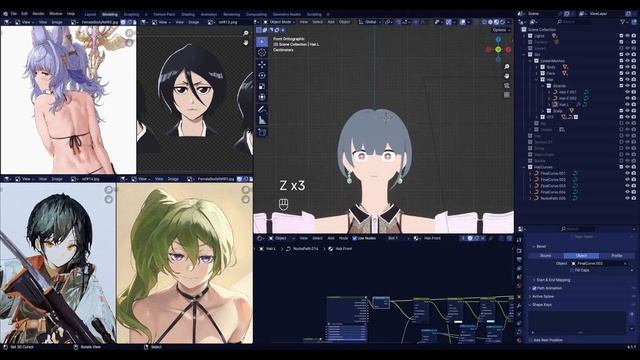Select solid viewport shading icon
This screenshot has width=640, height=360.
point(490,22)
